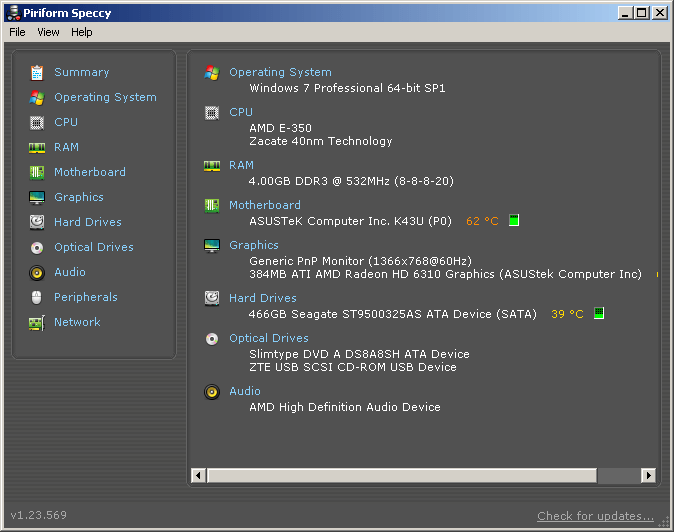Click the Summary clipboard icon in the sidebar
Viewport: 674px width, 532px height.
coord(37,73)
